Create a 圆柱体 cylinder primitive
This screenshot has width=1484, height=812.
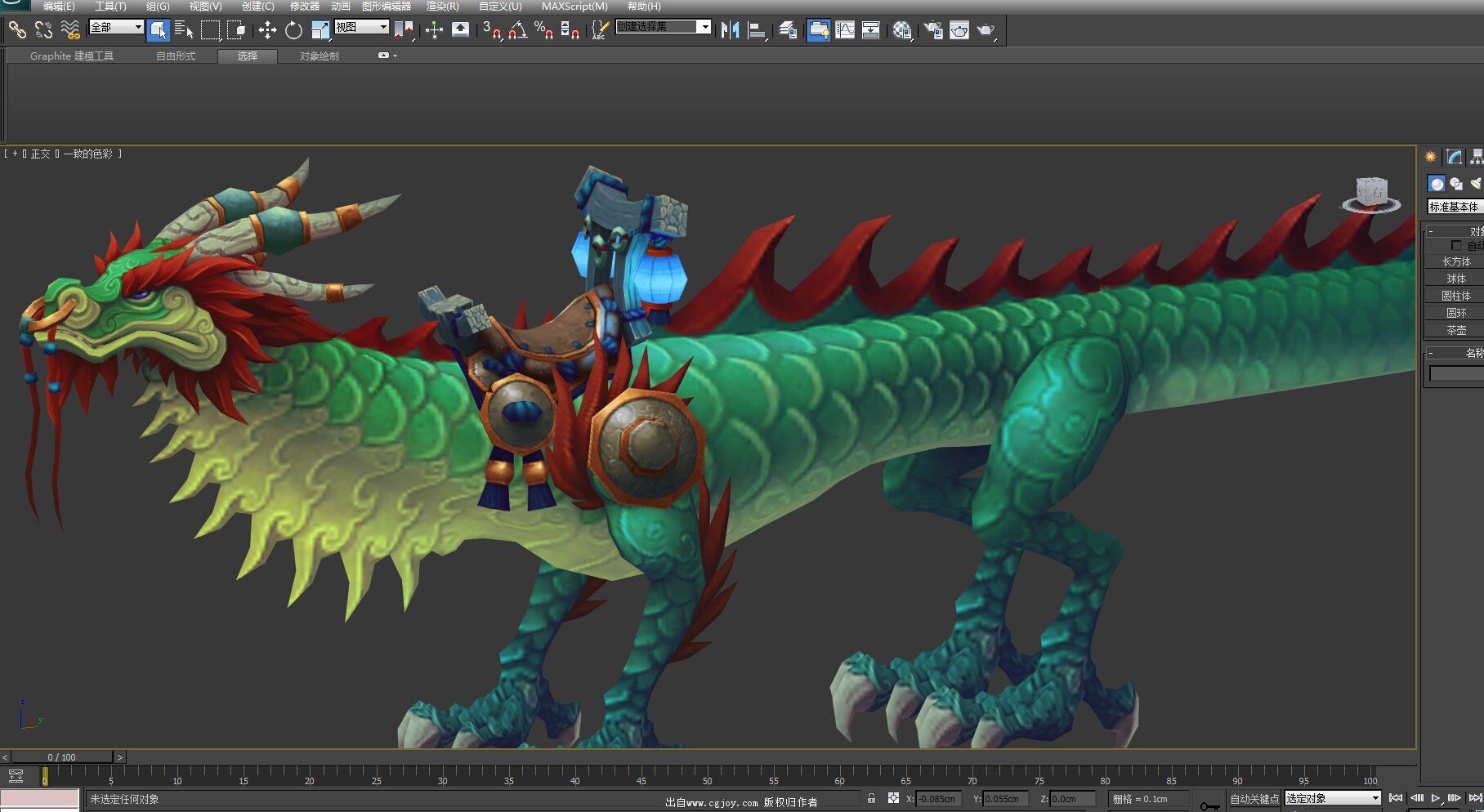pos(1455,296)
